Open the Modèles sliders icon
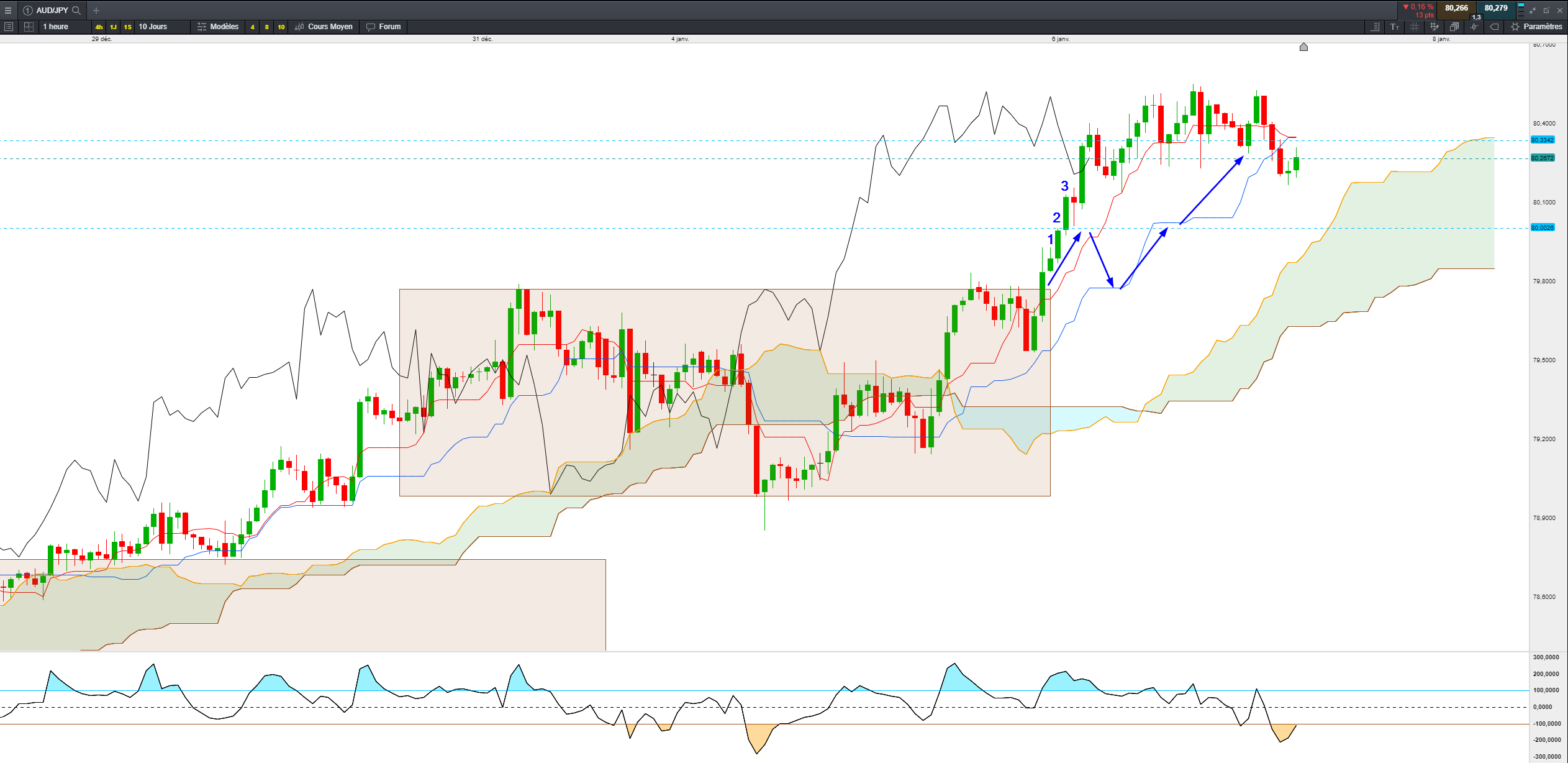The height and width of the screenshot is (763, 1568). 202,27
